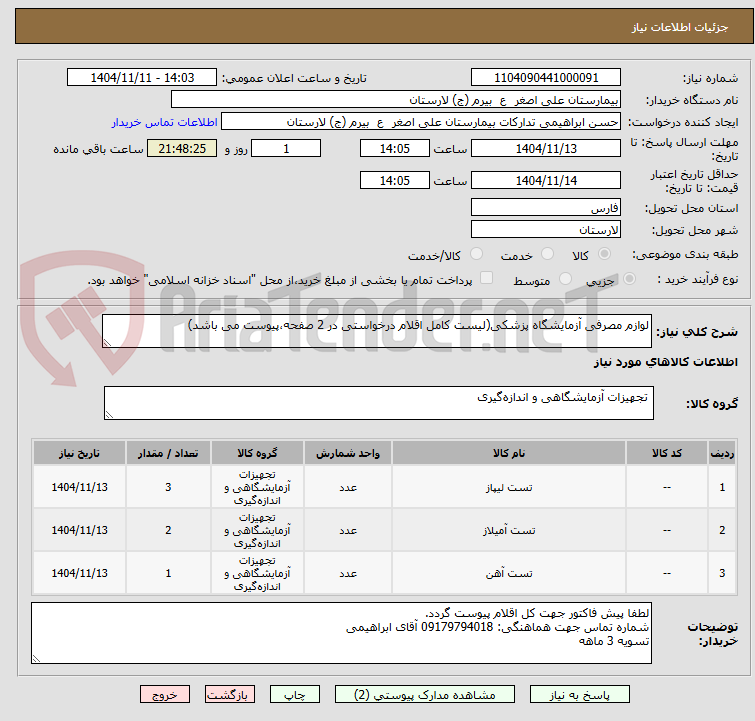The image size is (755, 721).
Task: Select the کالا radio button
Action: click(x=604, y=254)
